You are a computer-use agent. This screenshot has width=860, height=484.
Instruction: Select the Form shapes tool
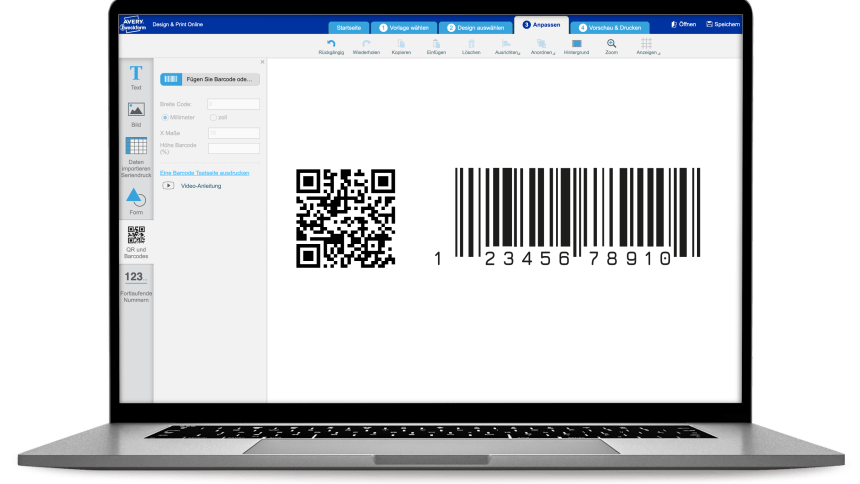point(136,201)
